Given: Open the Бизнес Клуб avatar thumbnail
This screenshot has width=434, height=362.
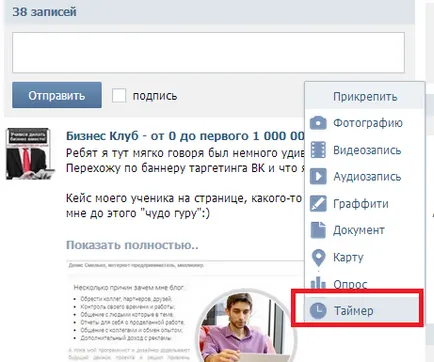Looking at the screenshot, I should [x=29, y=154].
